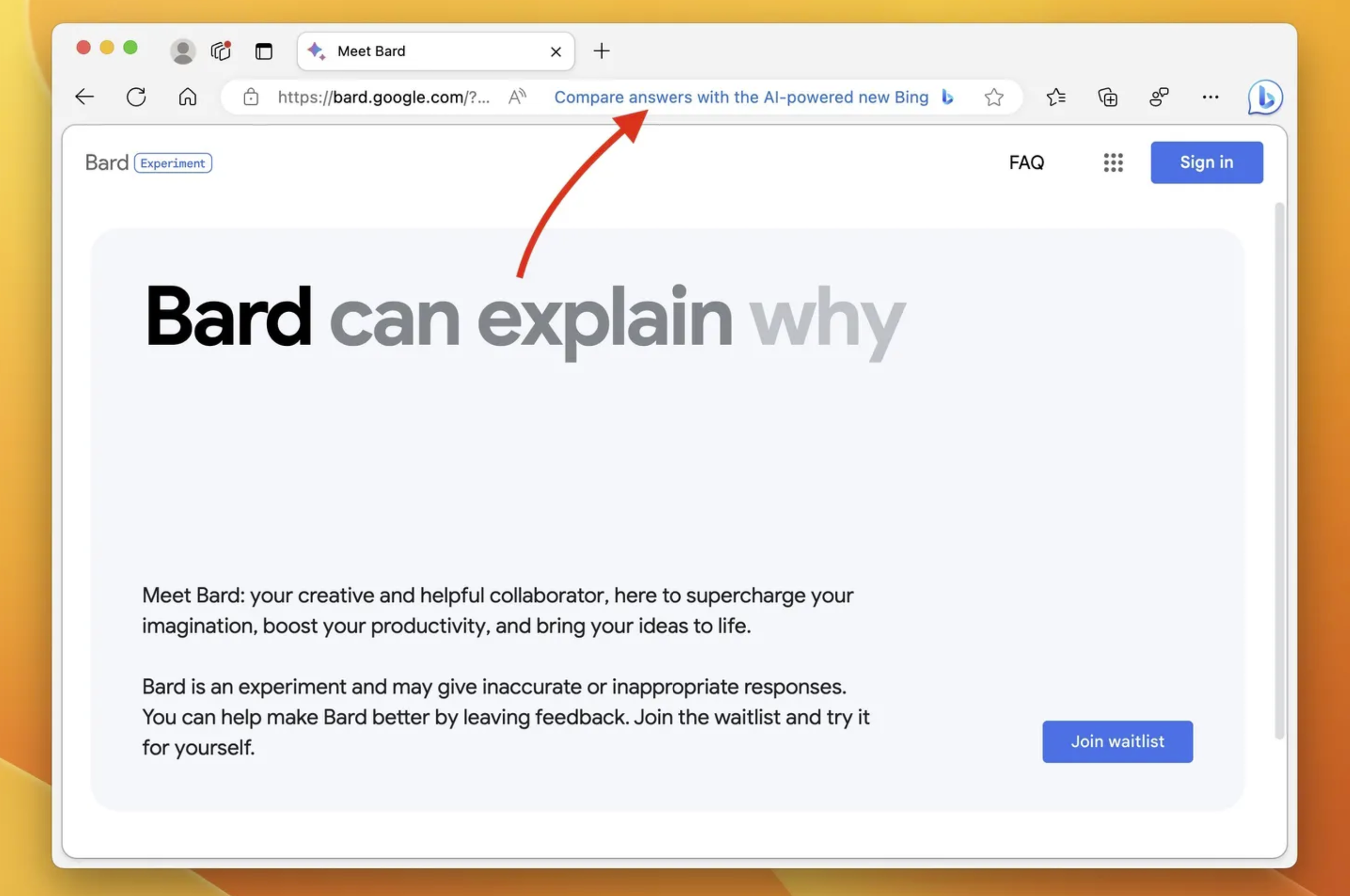The image size is (1350, 896).
Task: Open Workspaces icon
Action: [x=221, y=51]
